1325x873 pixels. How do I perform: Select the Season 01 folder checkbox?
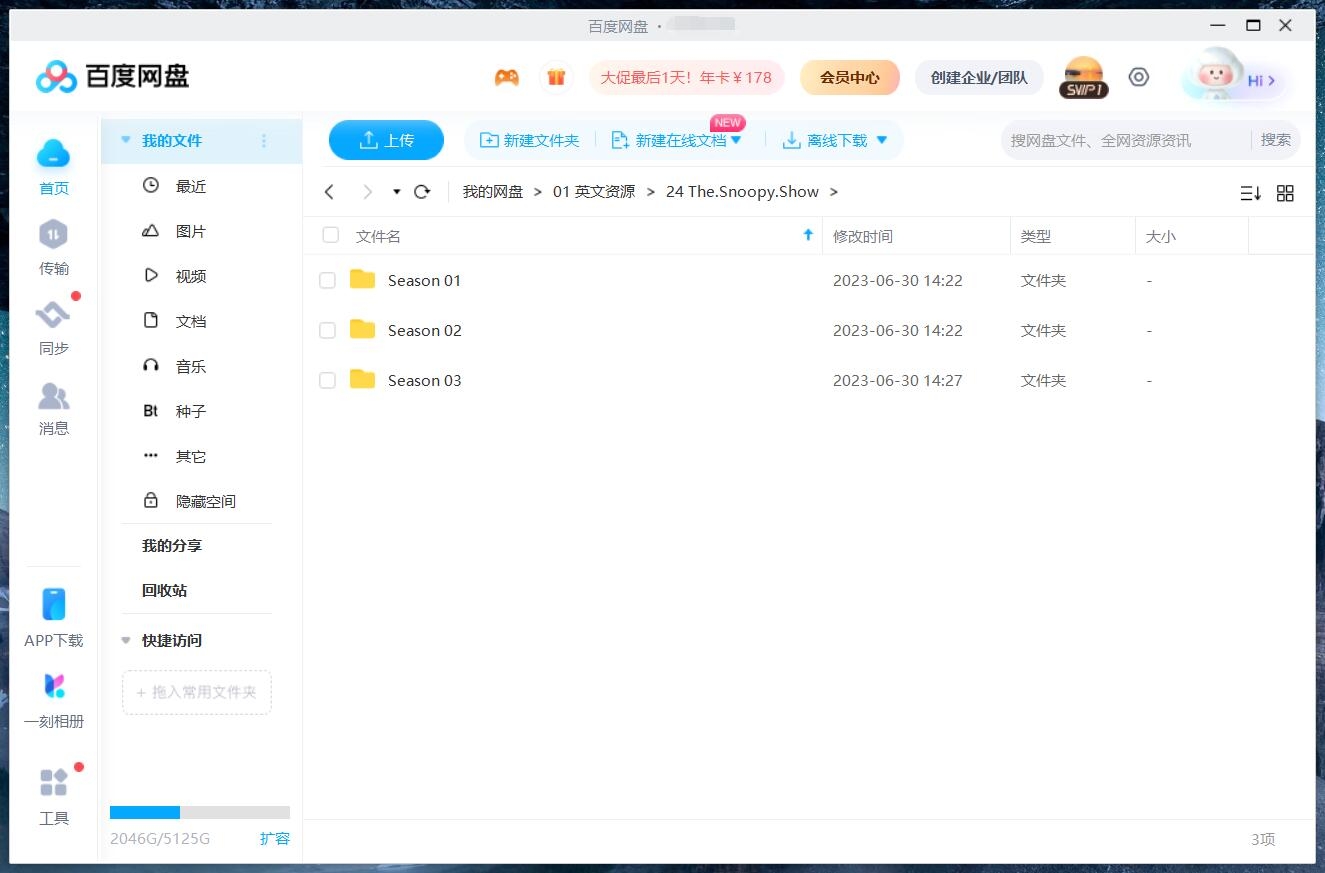[x=327, y=281]
